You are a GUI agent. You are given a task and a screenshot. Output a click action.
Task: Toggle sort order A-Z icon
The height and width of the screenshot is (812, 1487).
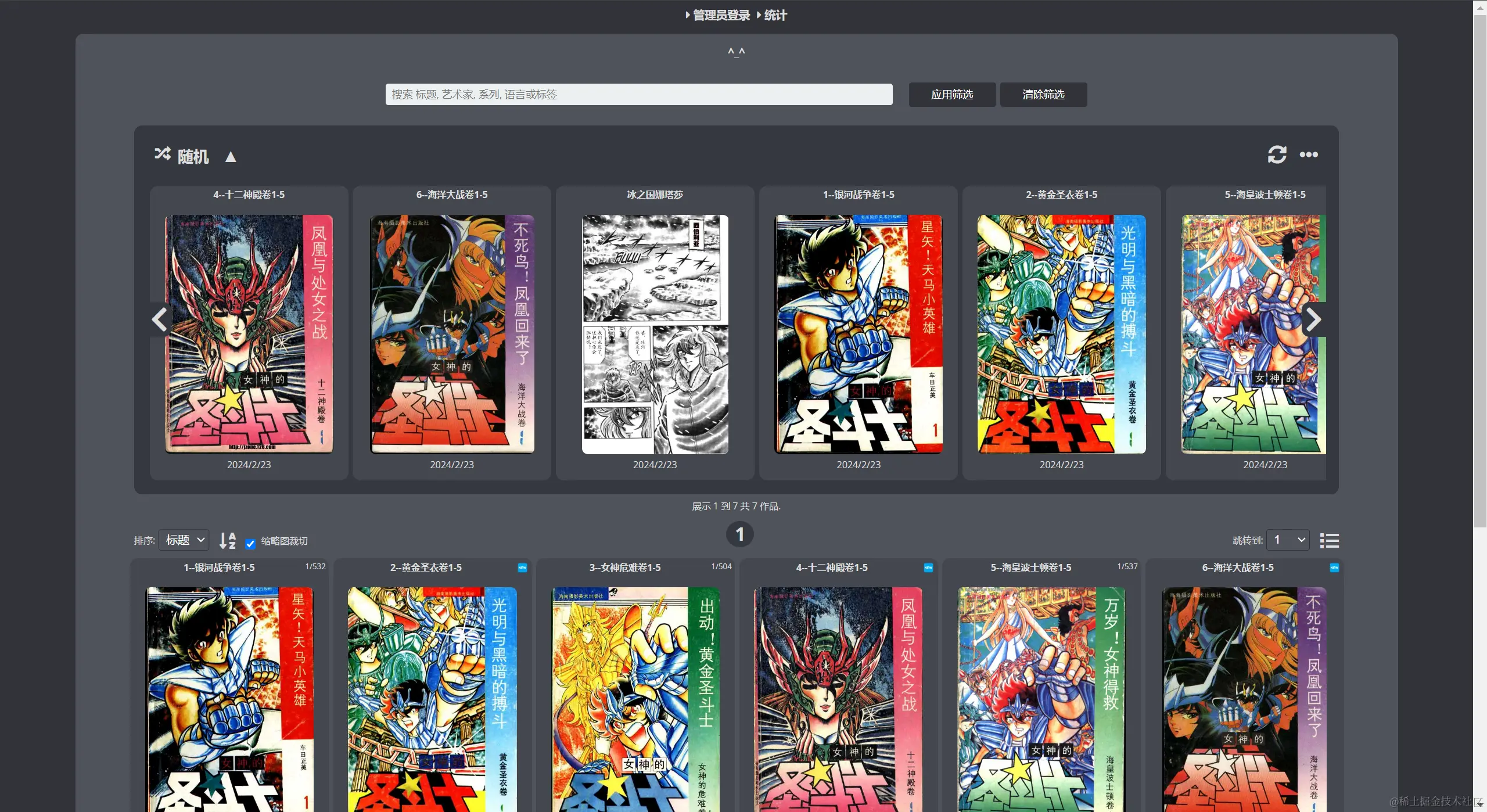click(227, 541)
